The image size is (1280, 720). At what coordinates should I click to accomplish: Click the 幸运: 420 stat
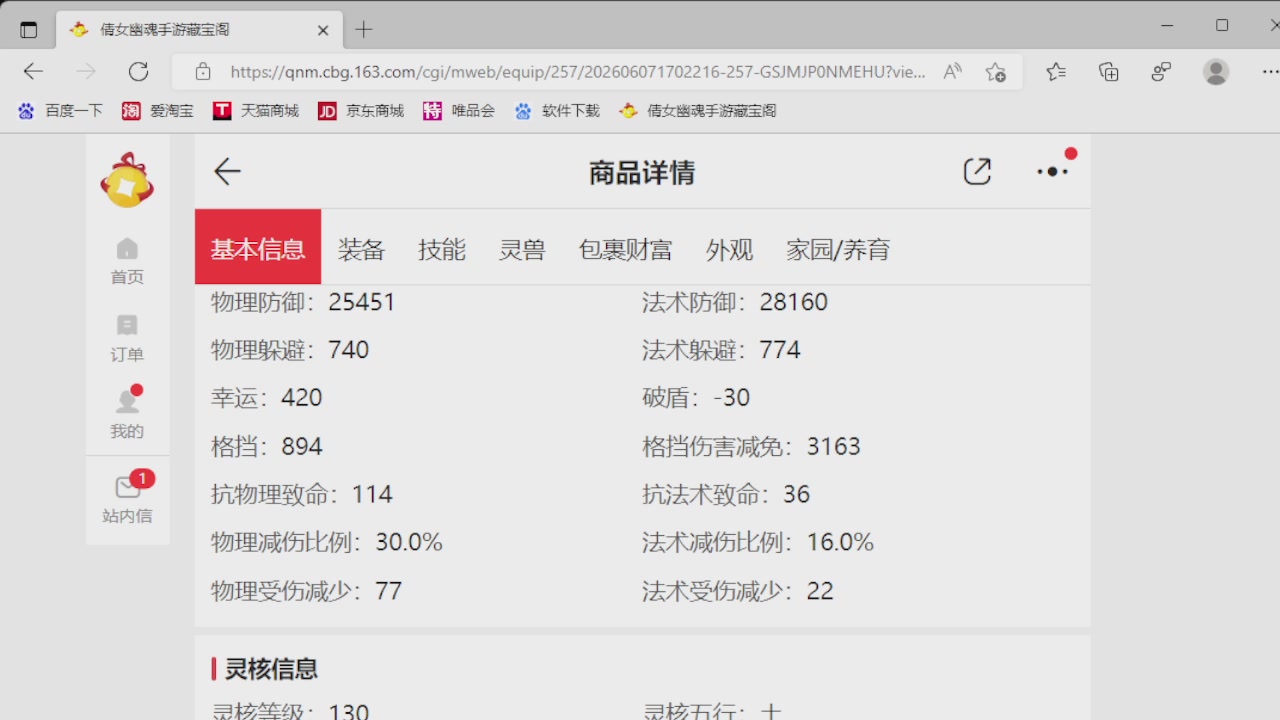(x=266, y=398)
